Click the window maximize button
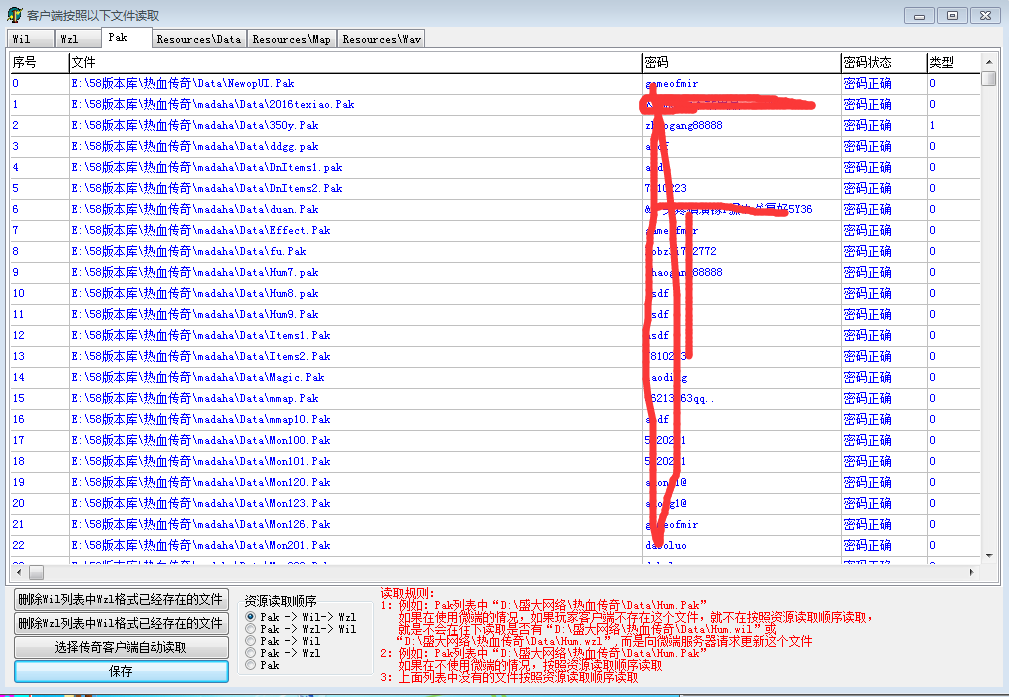Image resolution: width=1009 pixels, height=697 pixels. [x=952, y=15]
